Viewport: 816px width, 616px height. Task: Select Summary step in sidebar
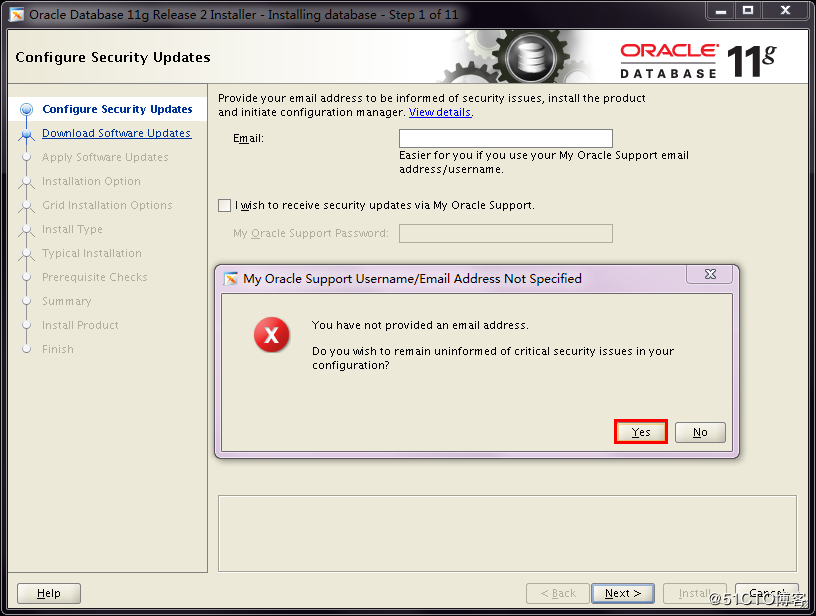(x=67, y=301)
